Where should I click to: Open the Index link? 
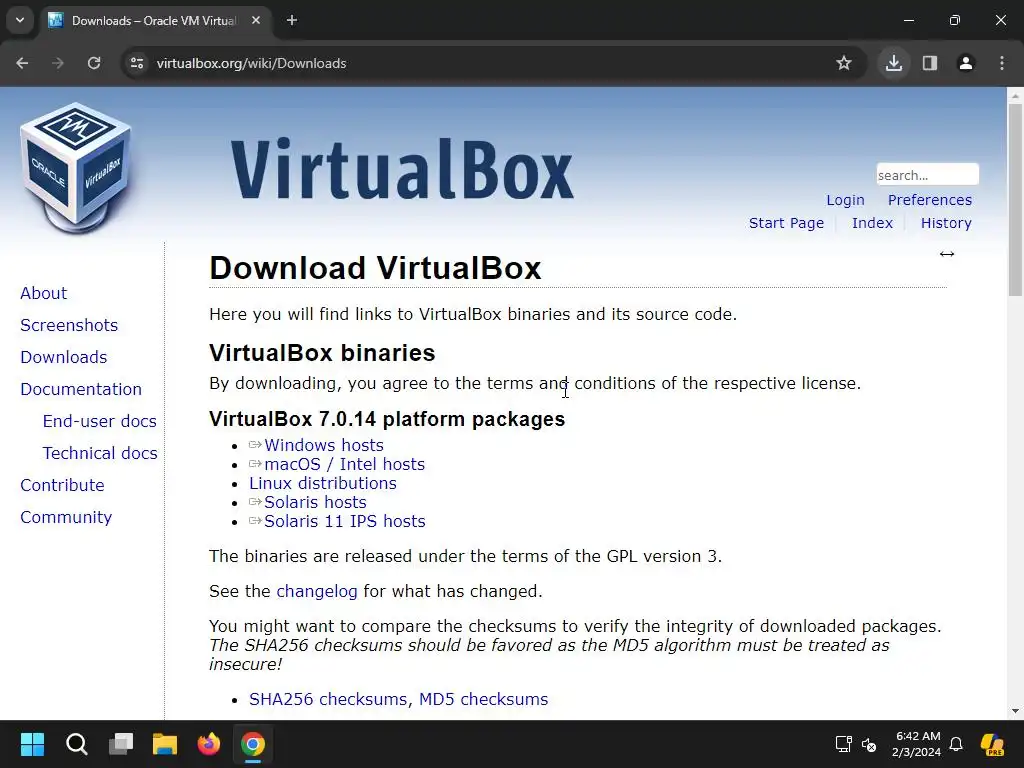coord(872,223)
